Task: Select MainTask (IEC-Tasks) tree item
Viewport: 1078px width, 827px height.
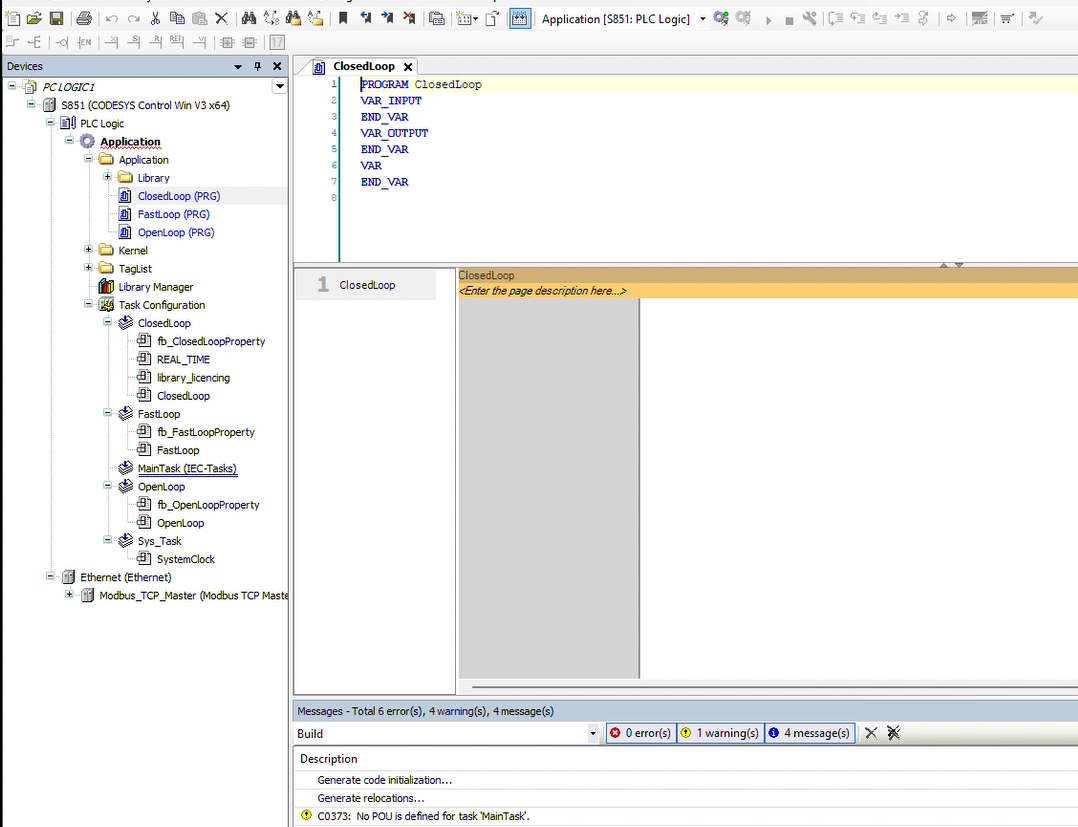Action: [187, 469]
